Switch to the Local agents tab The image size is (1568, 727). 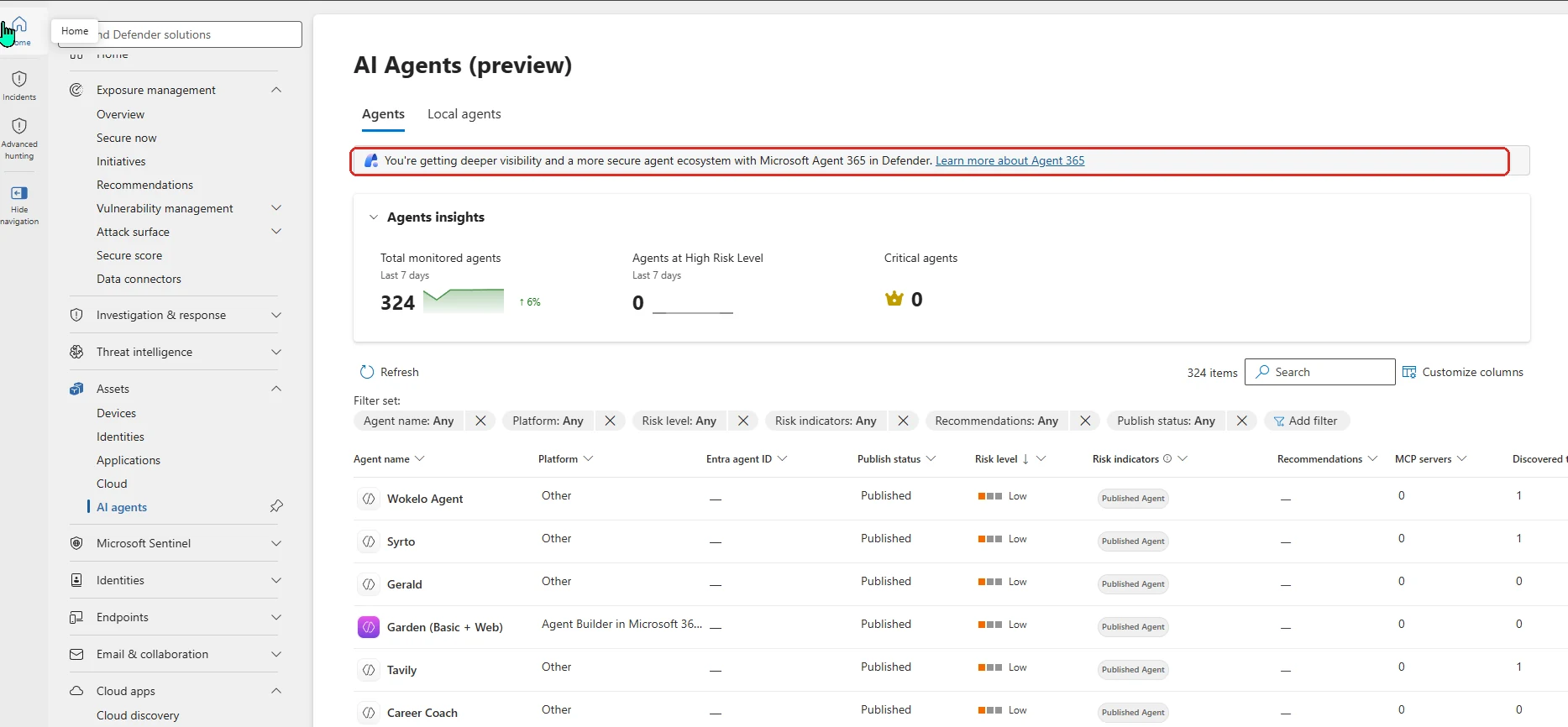click(464, 114)
